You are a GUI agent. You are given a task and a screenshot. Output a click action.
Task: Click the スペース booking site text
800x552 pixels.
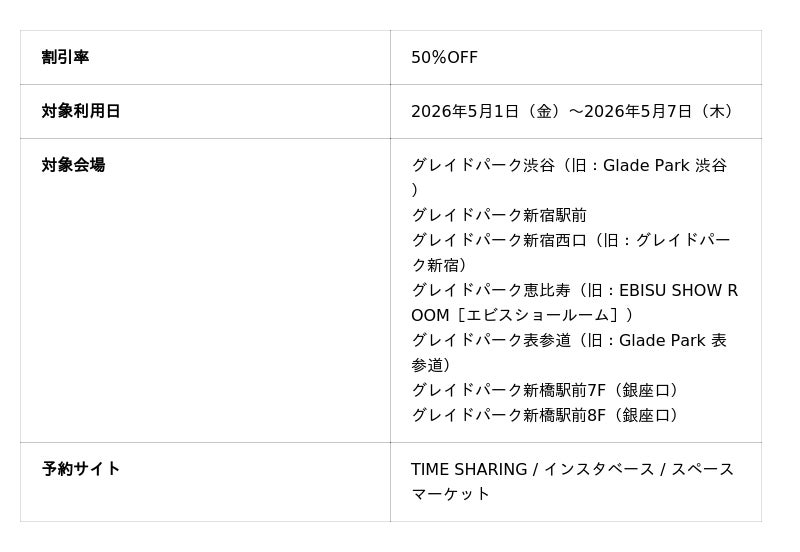[x=702, y=470]
